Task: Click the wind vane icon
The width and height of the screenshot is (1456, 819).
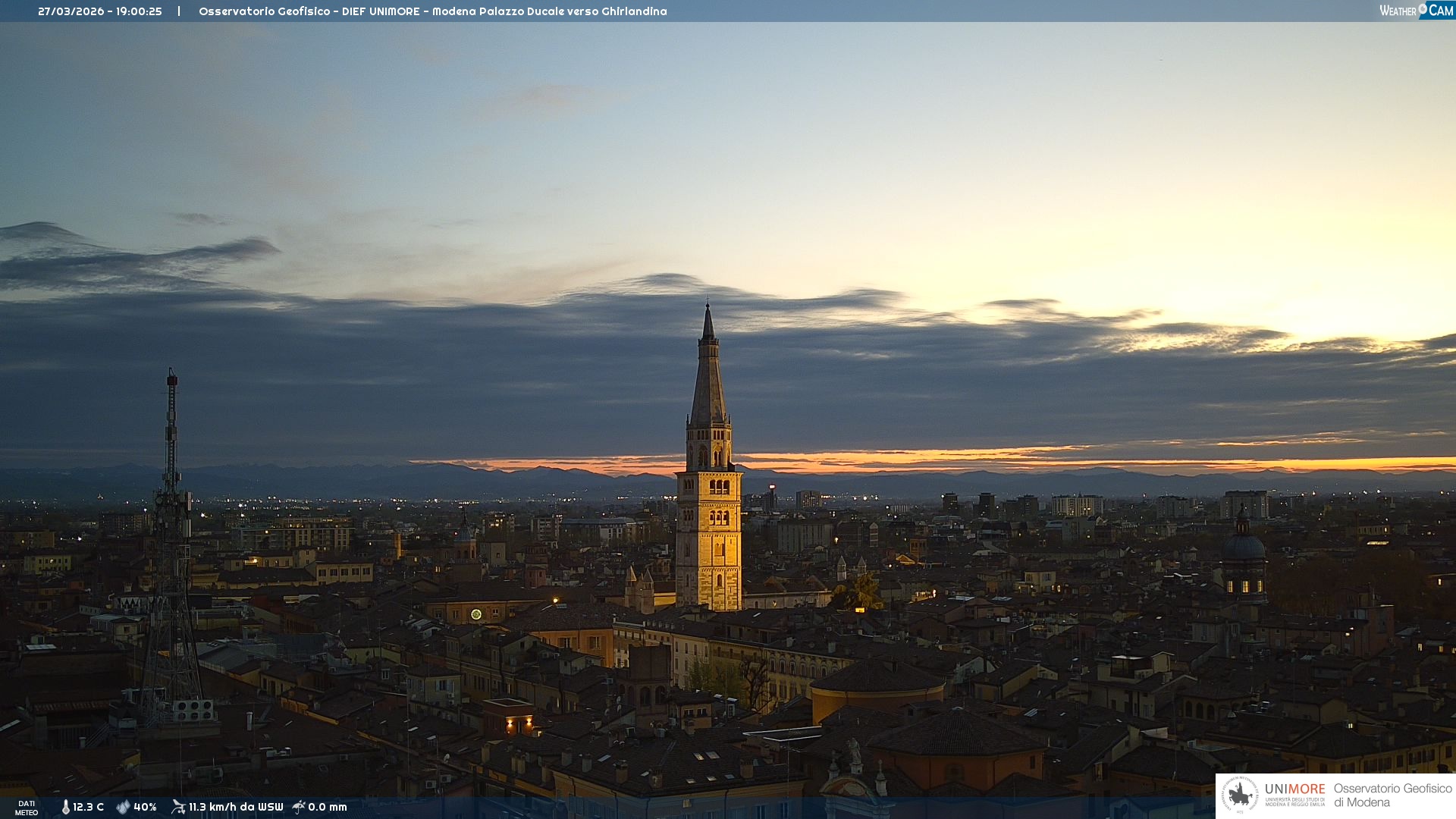Action: (178, 807)
